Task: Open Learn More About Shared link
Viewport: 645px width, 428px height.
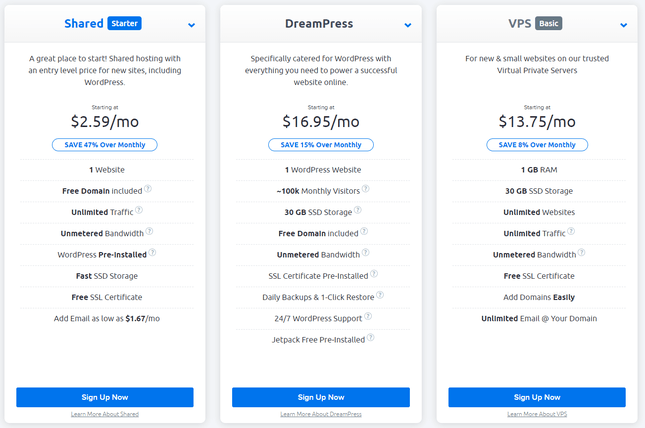Action: pos(105,414)
